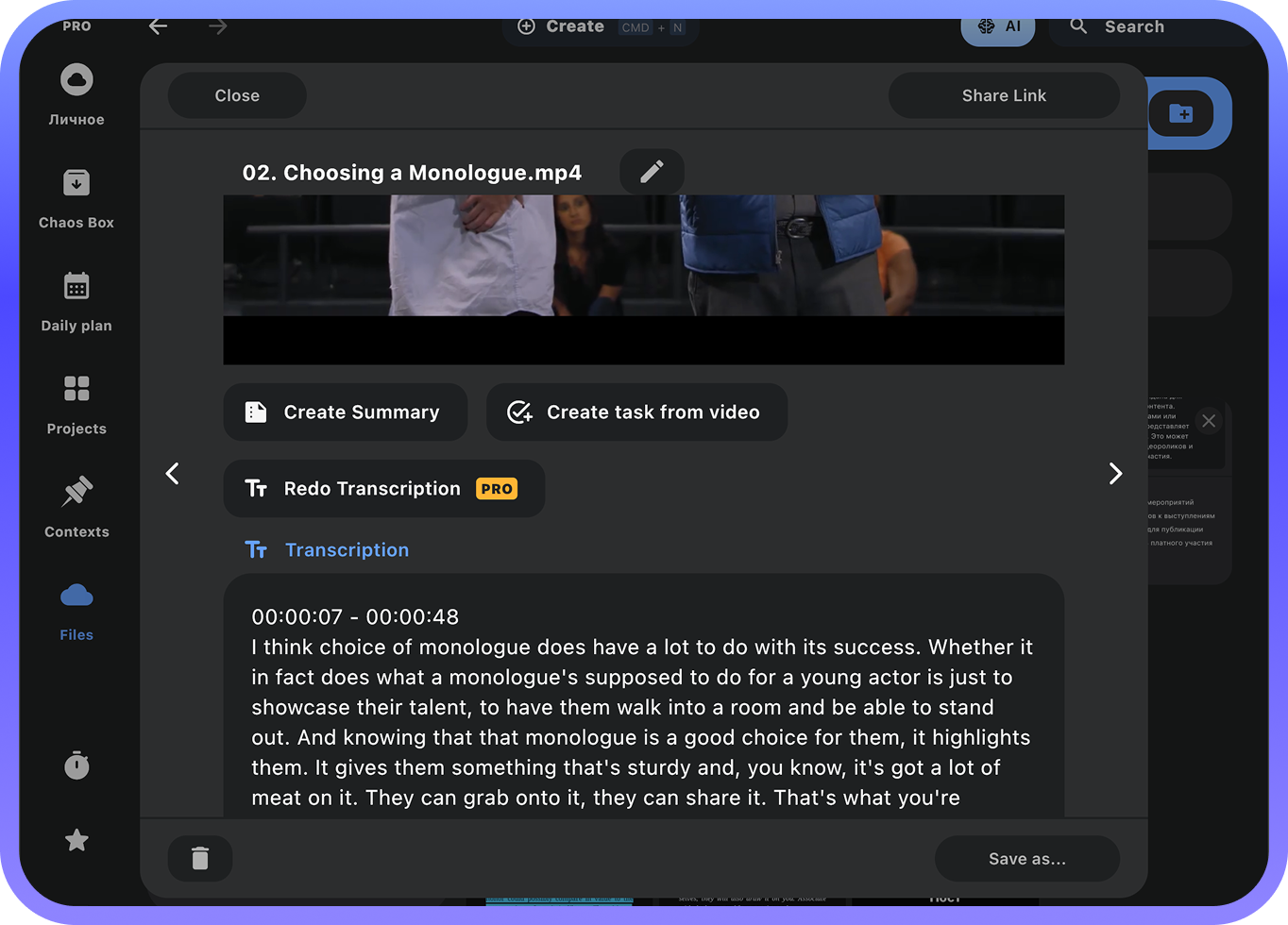Go to Projects grid icon
The height and width of the screenshot is (925, 1288).
(x=76, y=404)
